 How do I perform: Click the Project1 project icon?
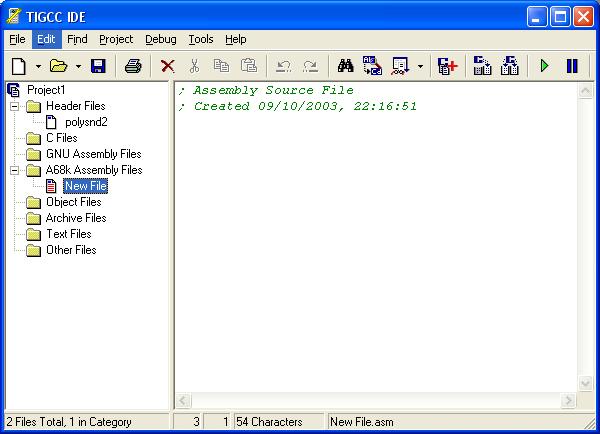click(x=14, y=90)
